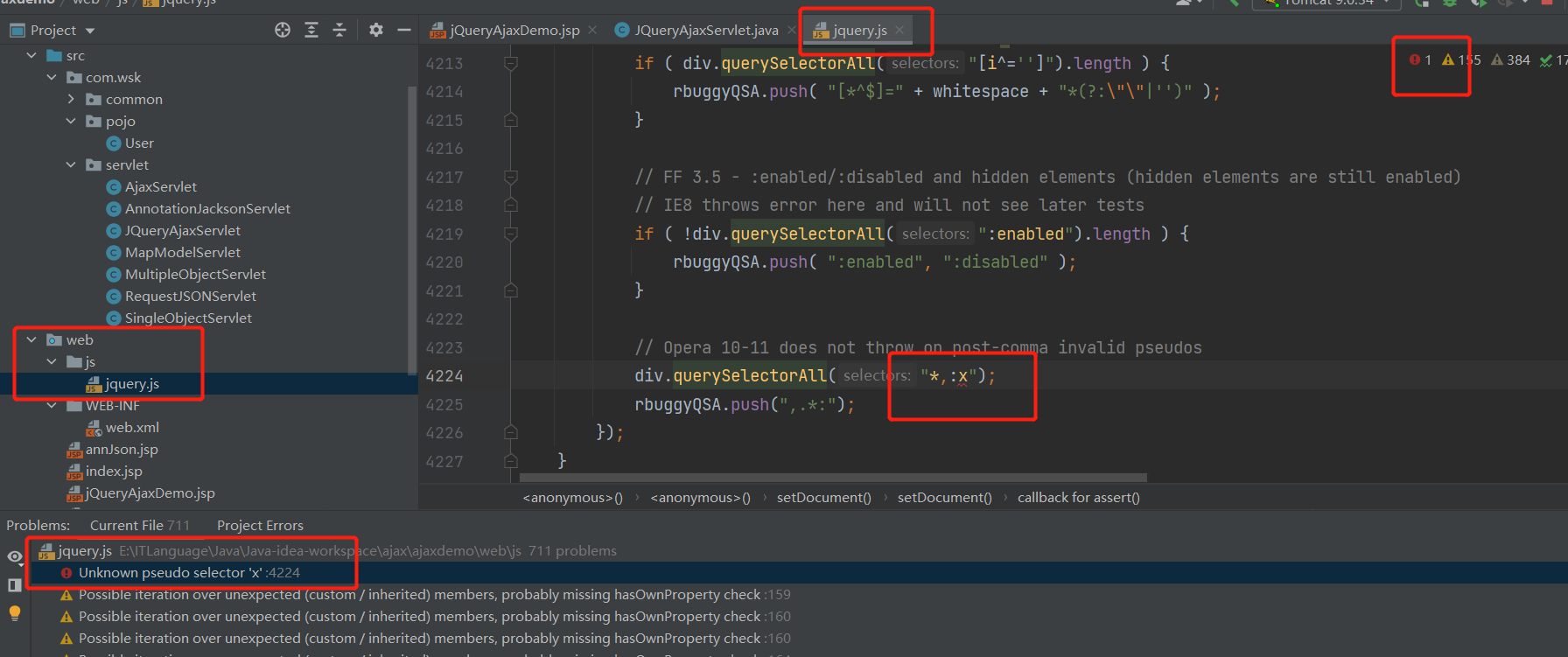Collapse the web folder
Image resolution: width=1568 pixels, height=657 pixels.
coord(32,339)
